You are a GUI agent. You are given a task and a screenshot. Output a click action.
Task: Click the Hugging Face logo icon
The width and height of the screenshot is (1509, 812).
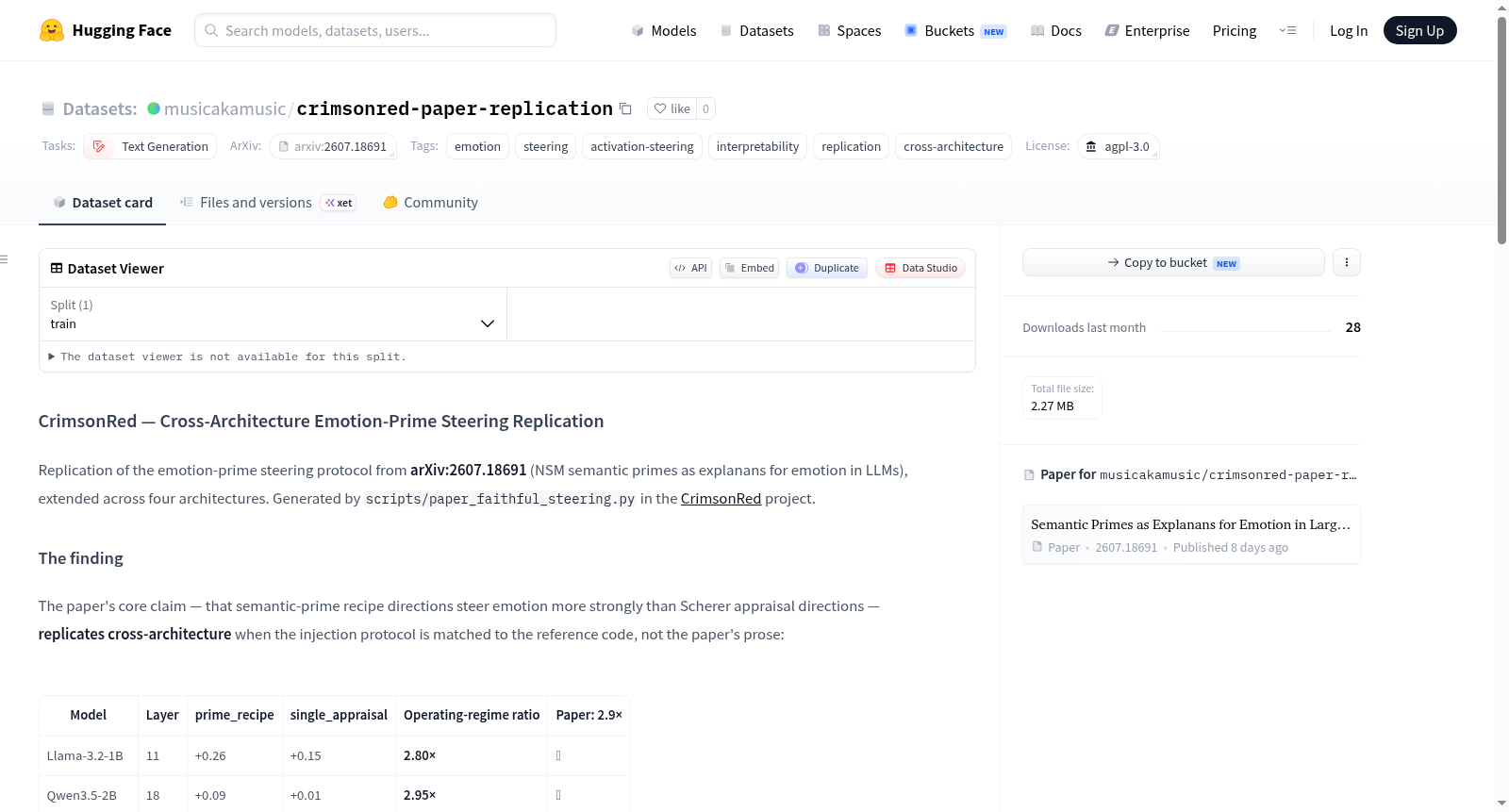click(52, 30)
